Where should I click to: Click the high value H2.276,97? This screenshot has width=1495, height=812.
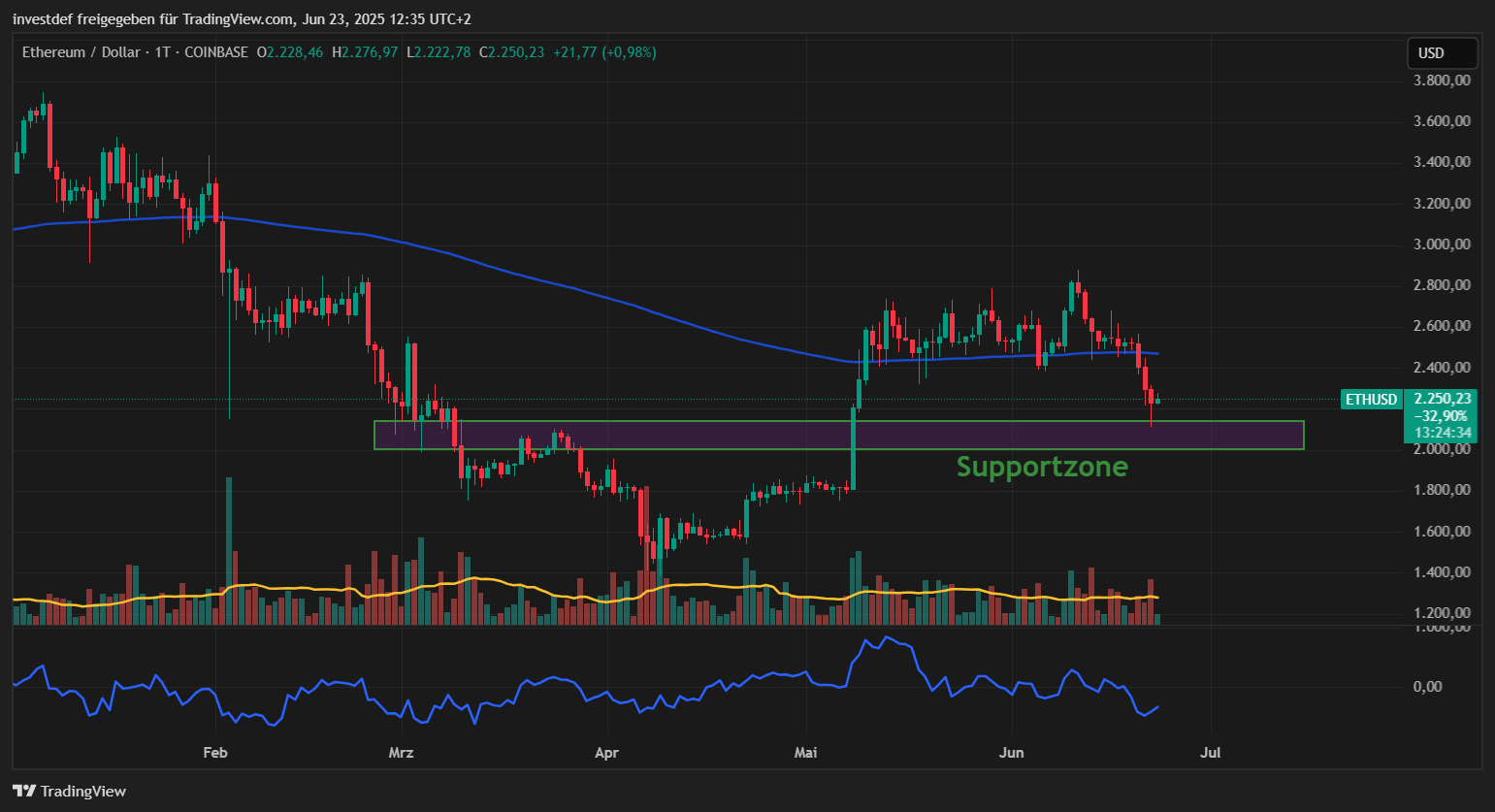pyautogui.click(x=365, y=52)
